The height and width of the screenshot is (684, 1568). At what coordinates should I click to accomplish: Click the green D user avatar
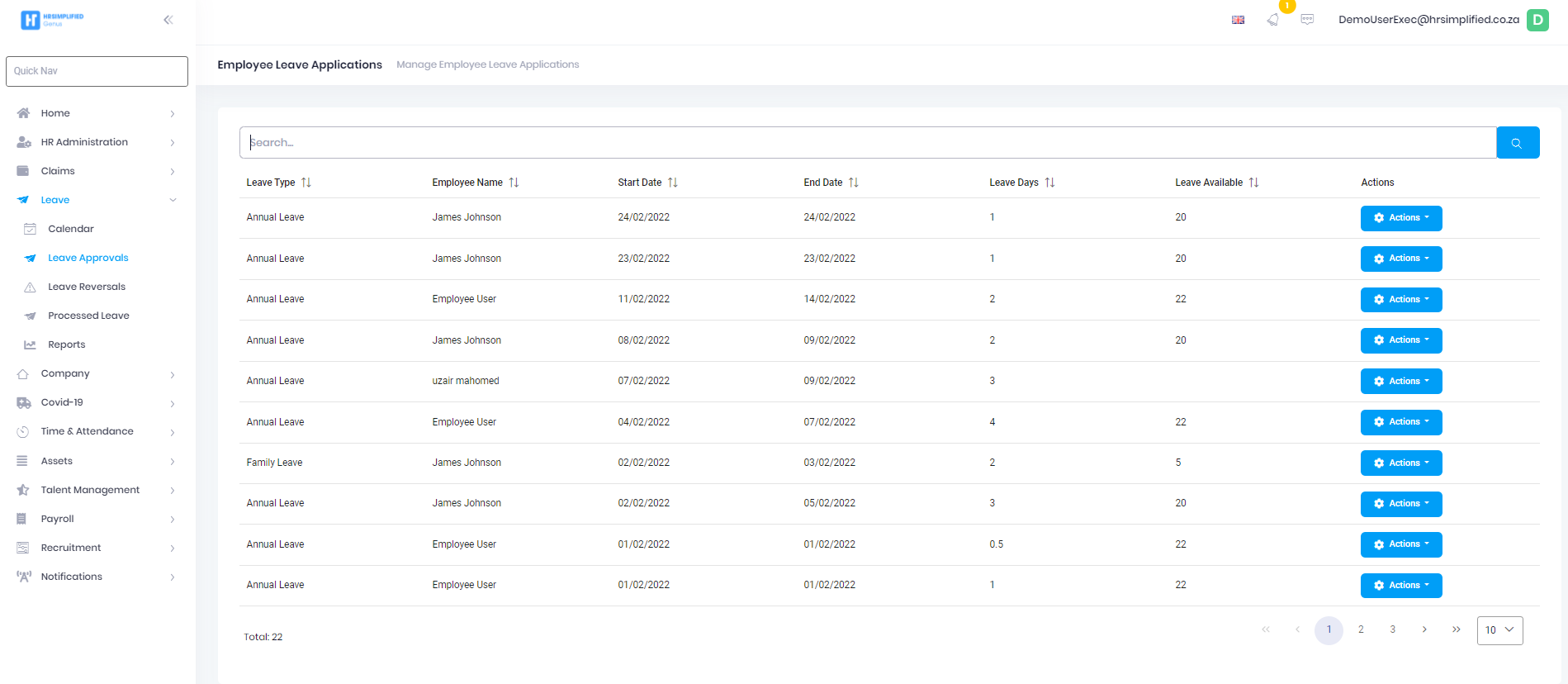(1537, 20)
